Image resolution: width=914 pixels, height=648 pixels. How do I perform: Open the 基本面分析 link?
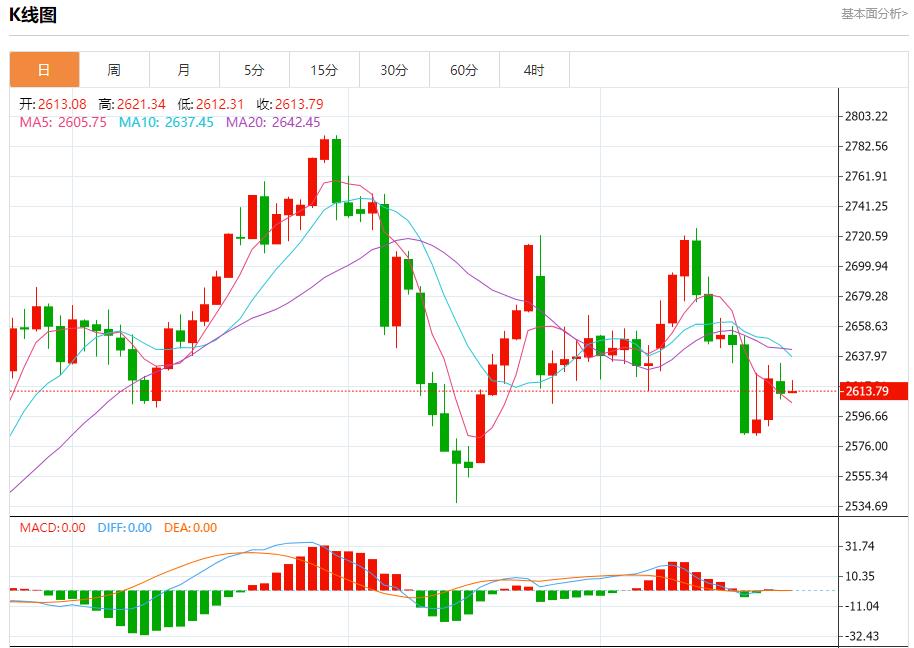874,14
